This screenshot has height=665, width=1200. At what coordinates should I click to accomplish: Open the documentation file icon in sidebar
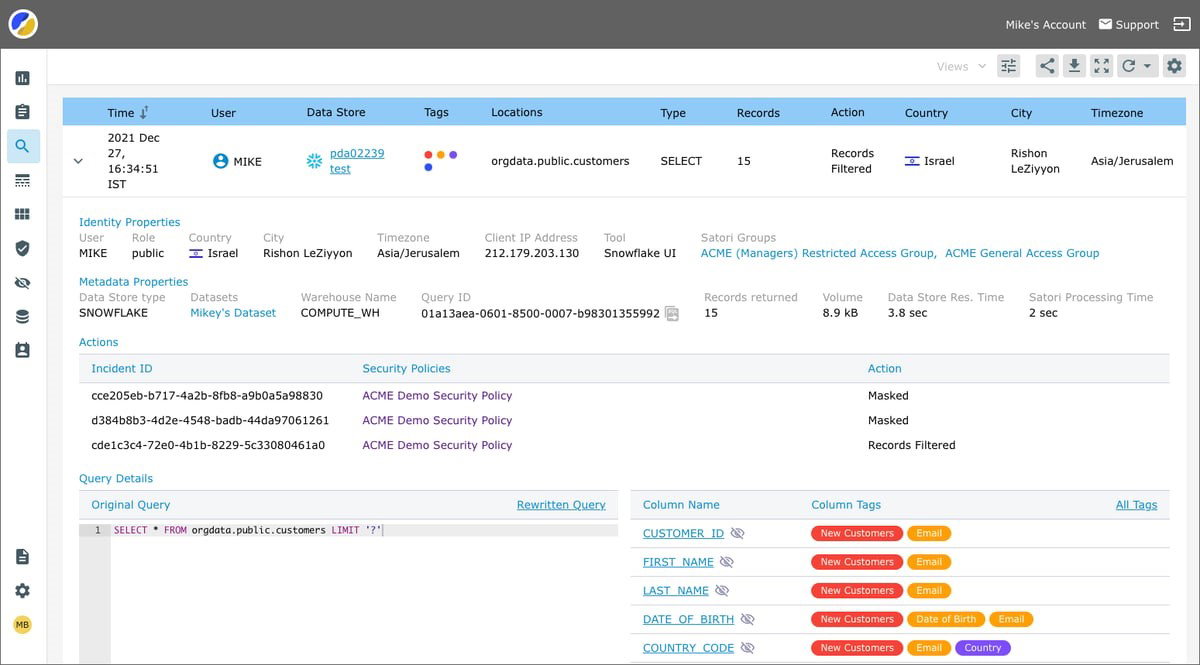[23, 557]
